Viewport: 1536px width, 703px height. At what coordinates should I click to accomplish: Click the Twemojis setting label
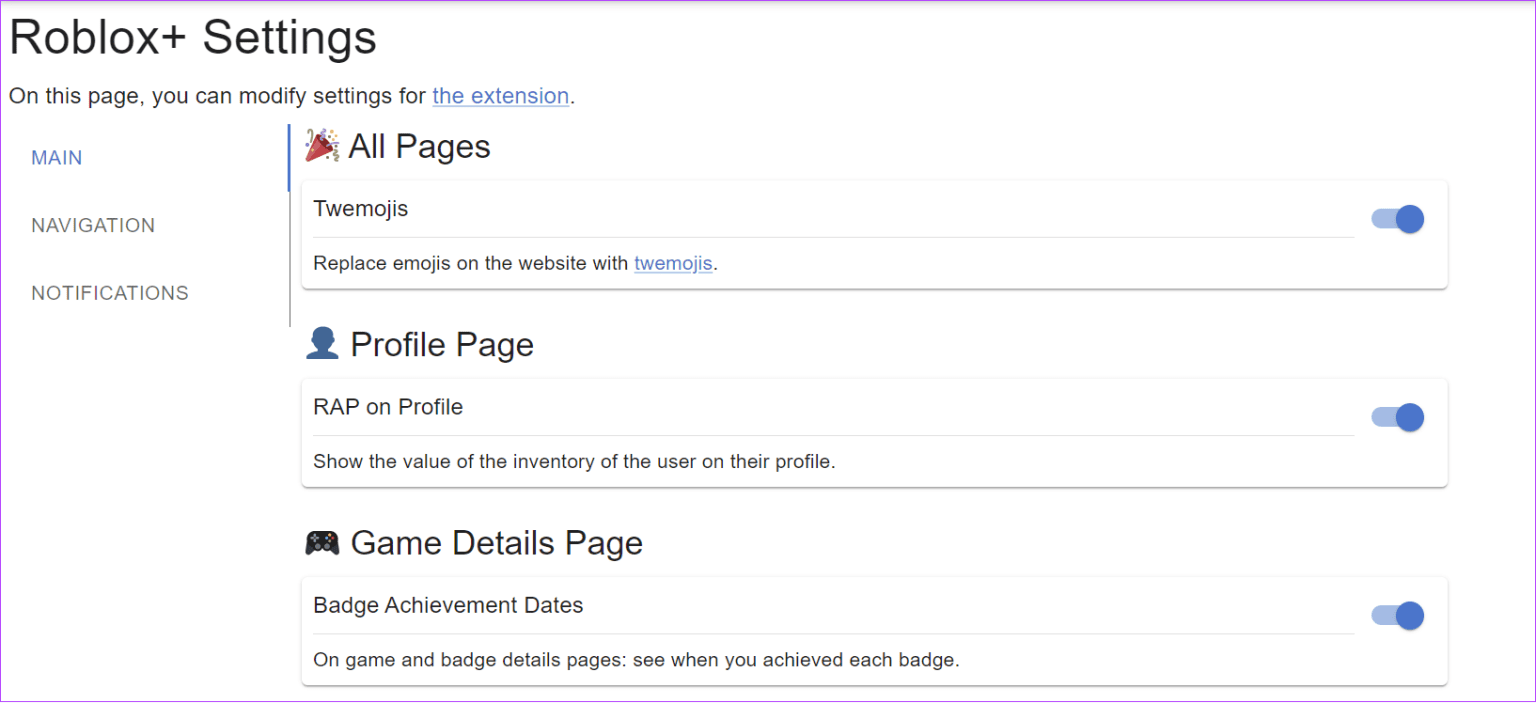point(361,208)
